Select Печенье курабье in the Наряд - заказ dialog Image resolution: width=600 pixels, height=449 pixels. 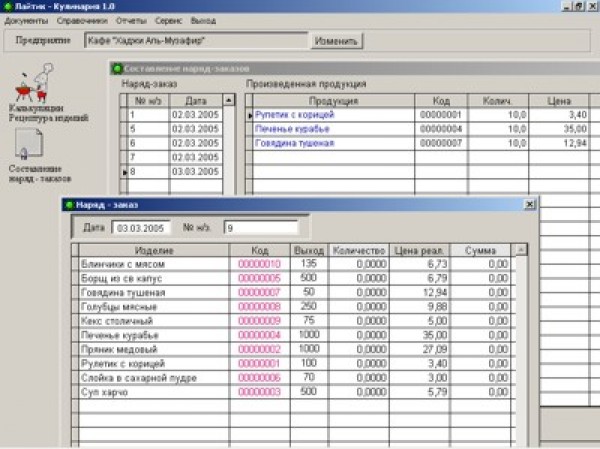pyautogui.click(x=295, y=335)
